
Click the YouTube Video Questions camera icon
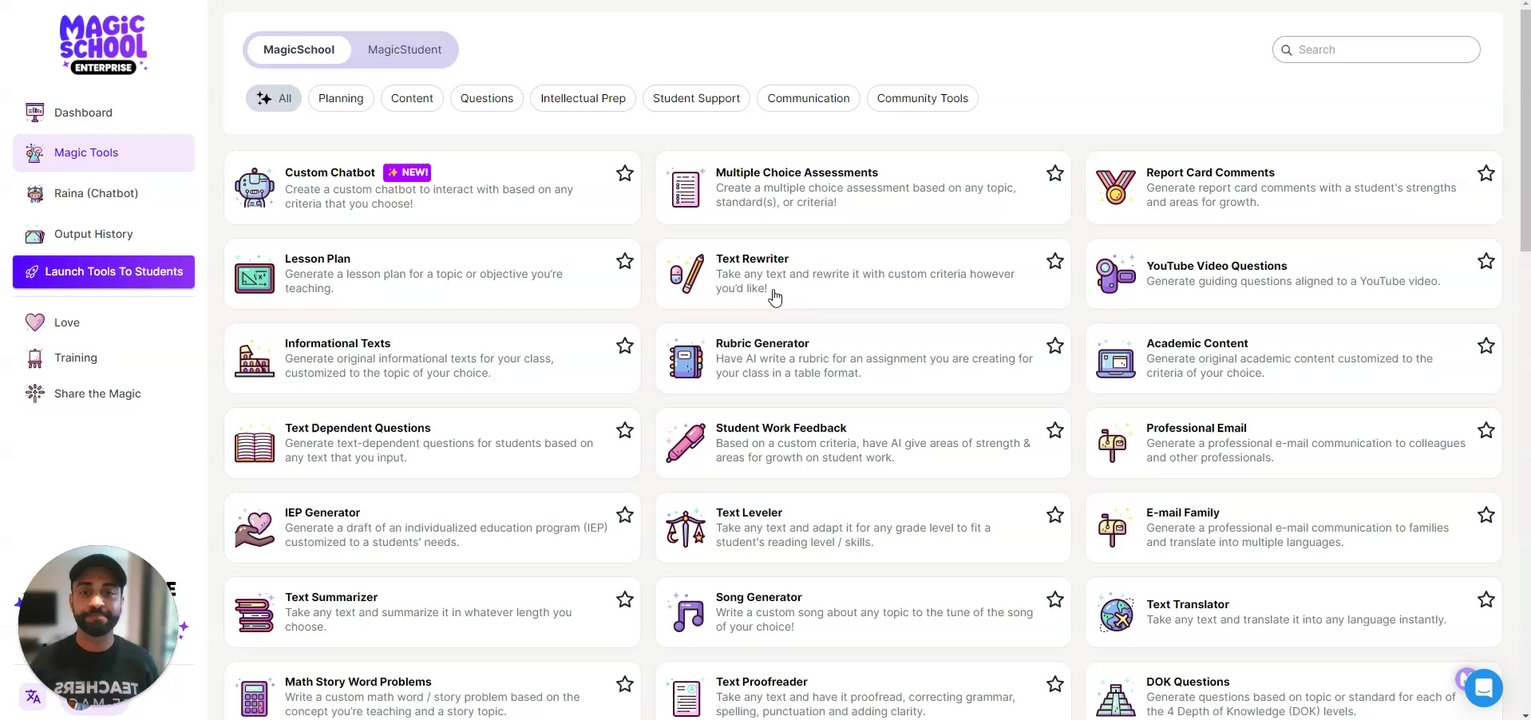[x=1115, y=274]
